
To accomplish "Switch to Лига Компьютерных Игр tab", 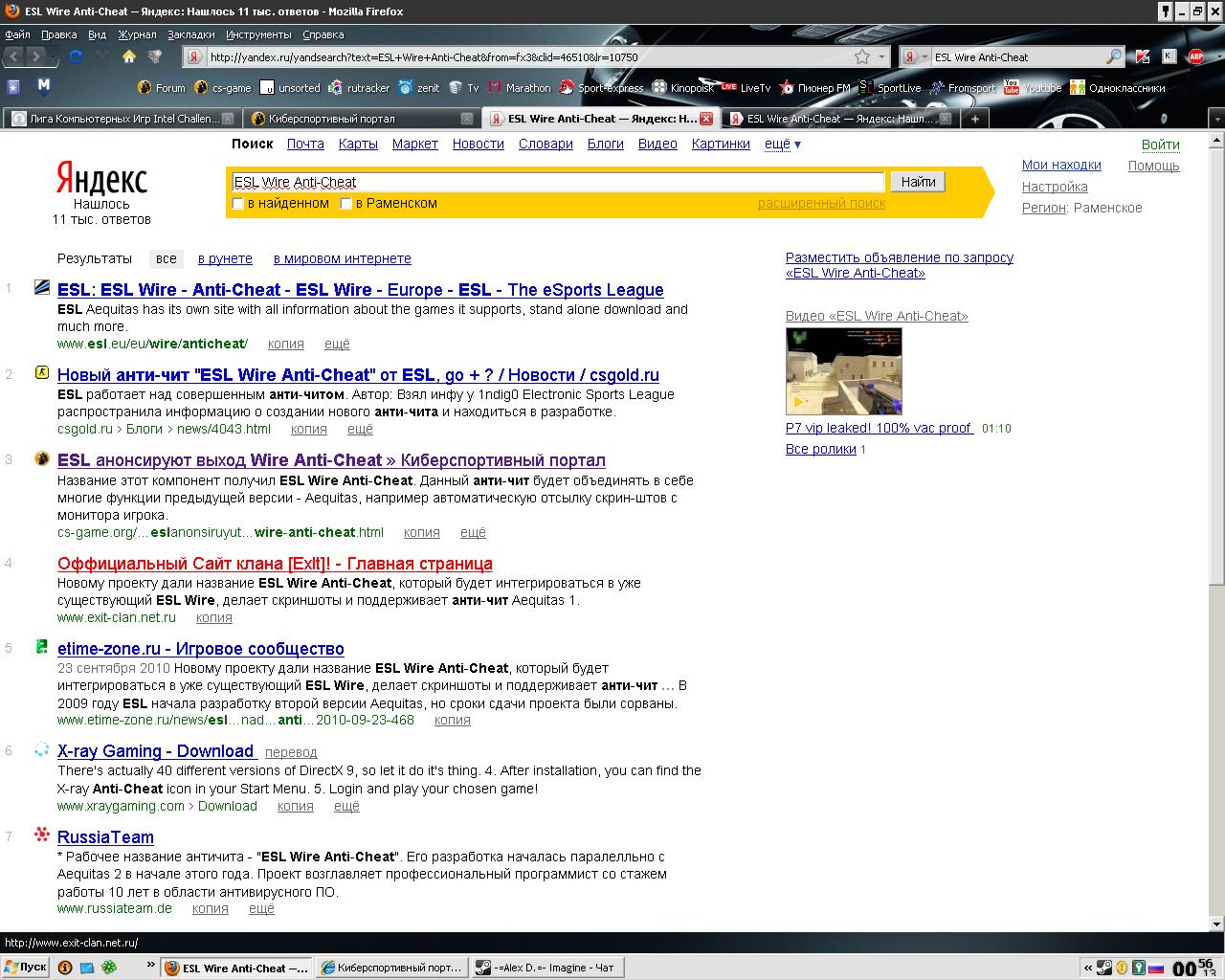I will point(122,119).
